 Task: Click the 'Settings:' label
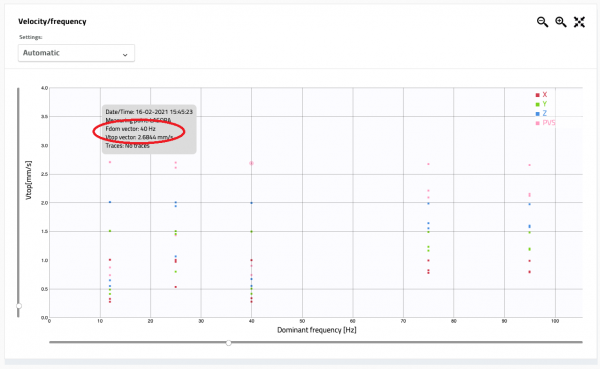[x=31, y=37]
